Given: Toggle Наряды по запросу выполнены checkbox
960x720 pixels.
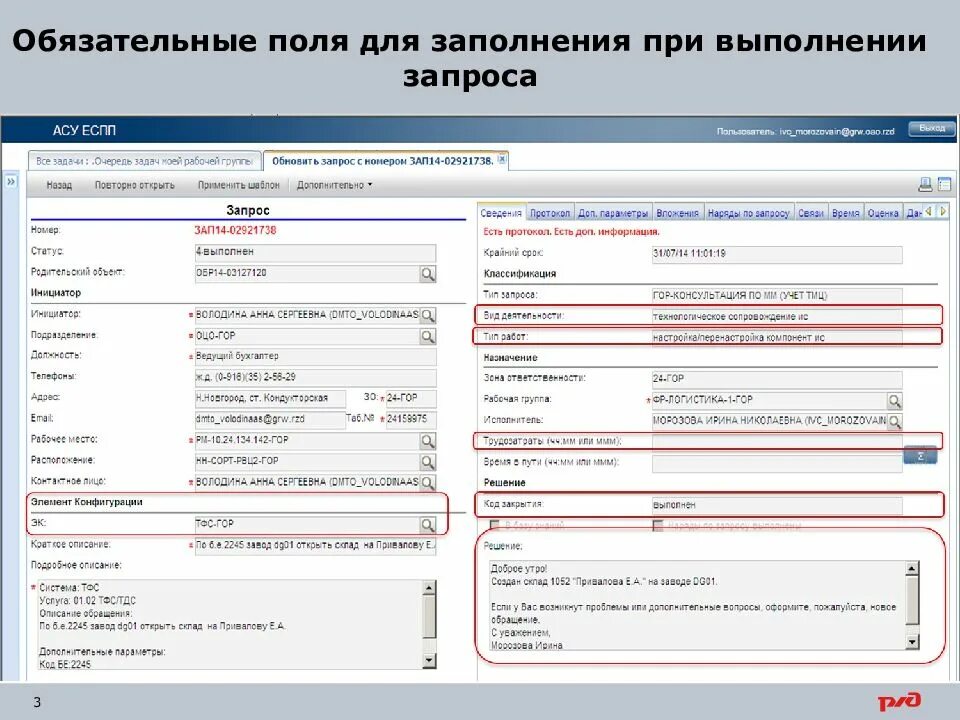Looking at the screenshot, I should (658, 525).
